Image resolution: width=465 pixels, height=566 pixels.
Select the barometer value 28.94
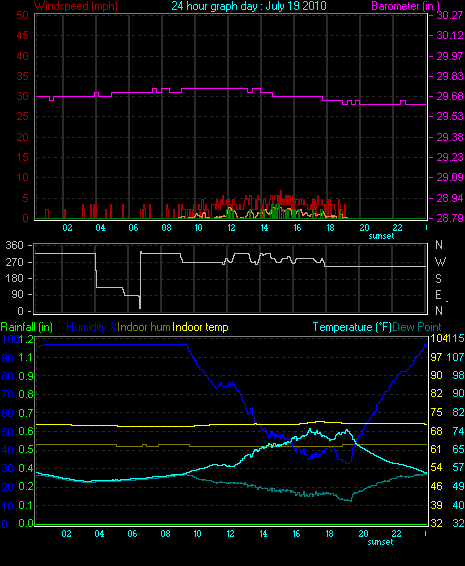click(x=450, y=198)
